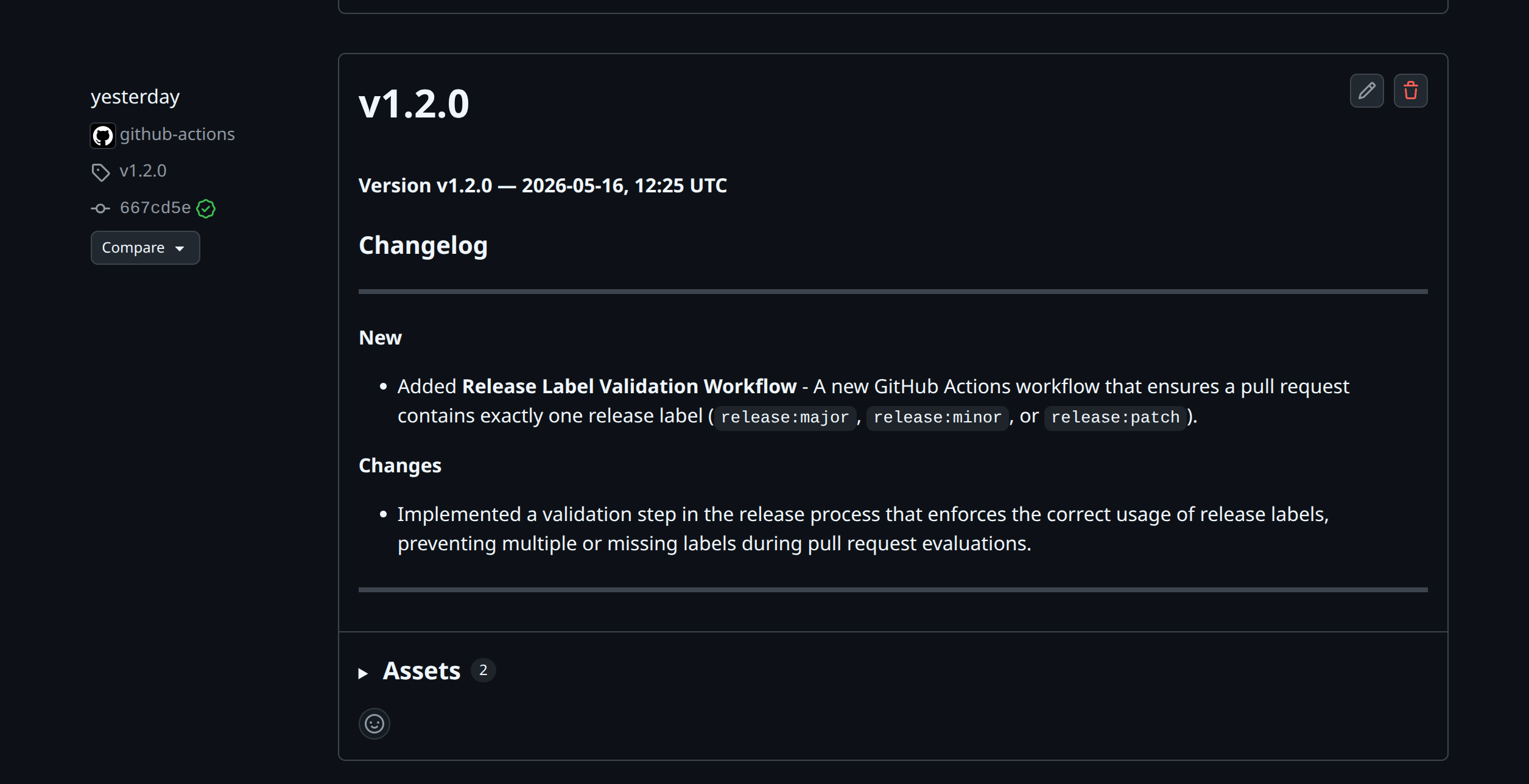Open the v1.2.0 tag link in sidebar
The image size is (1529, 784).
coord(143,171)
